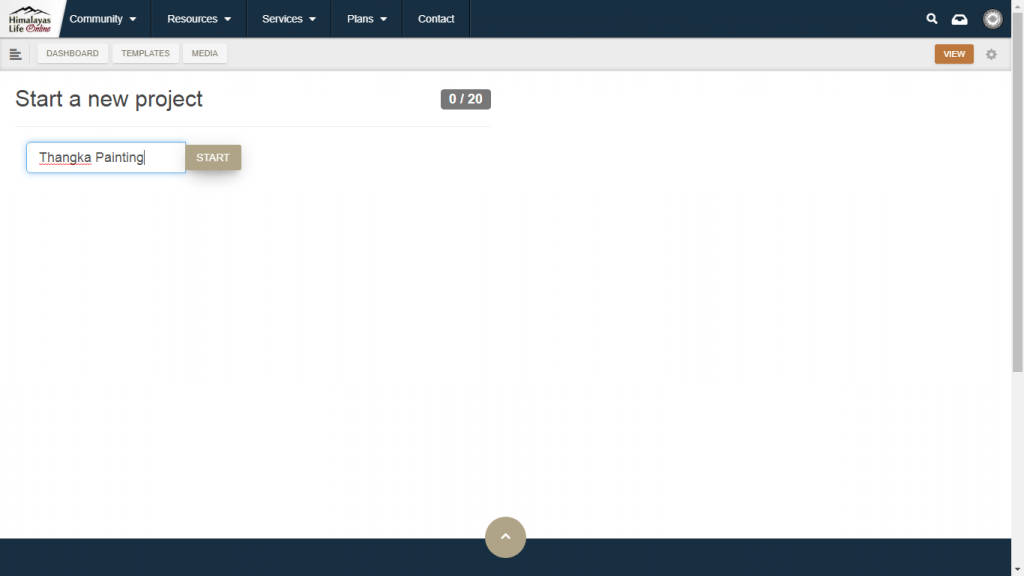Expand the Plans dropdown menu

(x=366, y=19)
